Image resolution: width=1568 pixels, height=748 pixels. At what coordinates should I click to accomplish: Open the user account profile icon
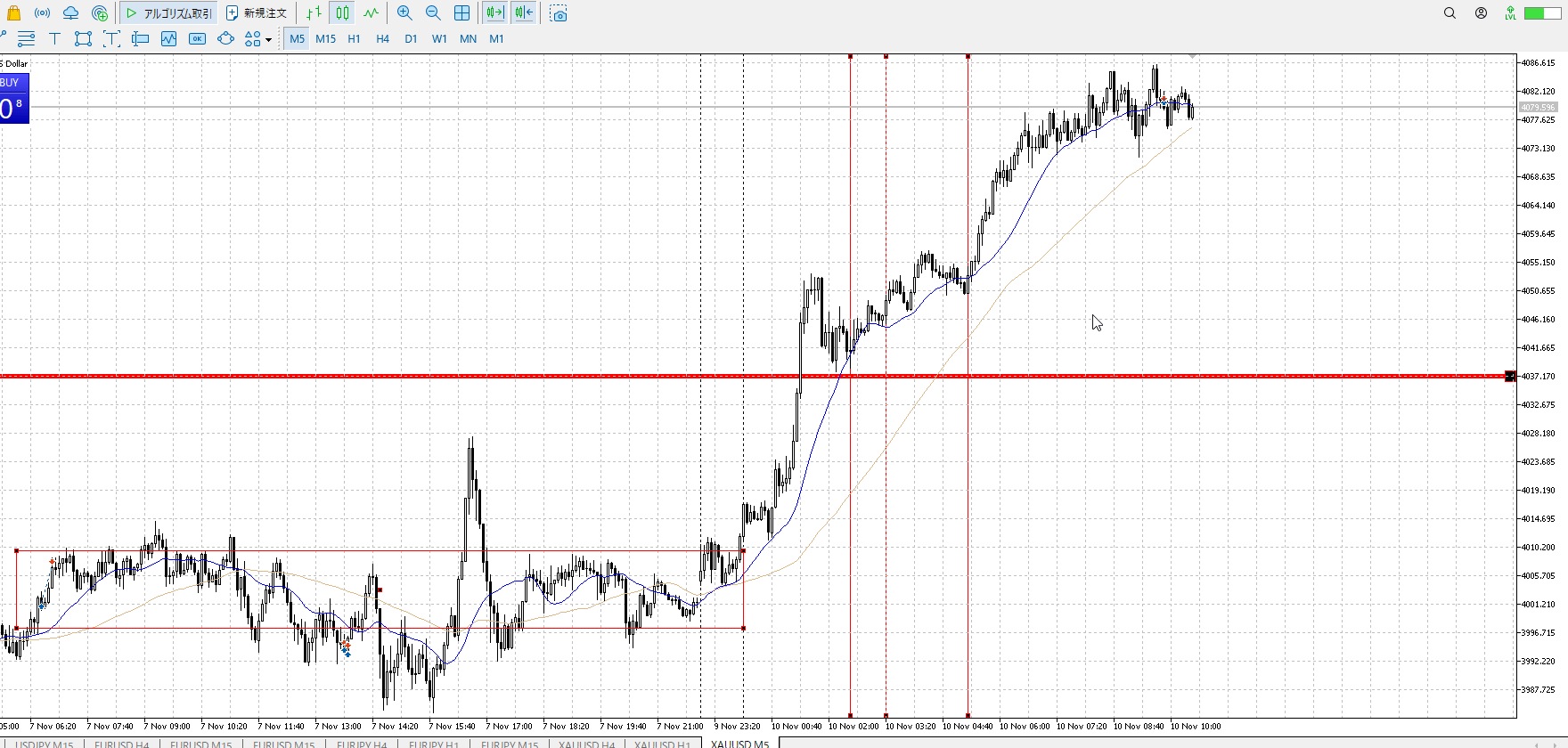[x=1481, y=13]
